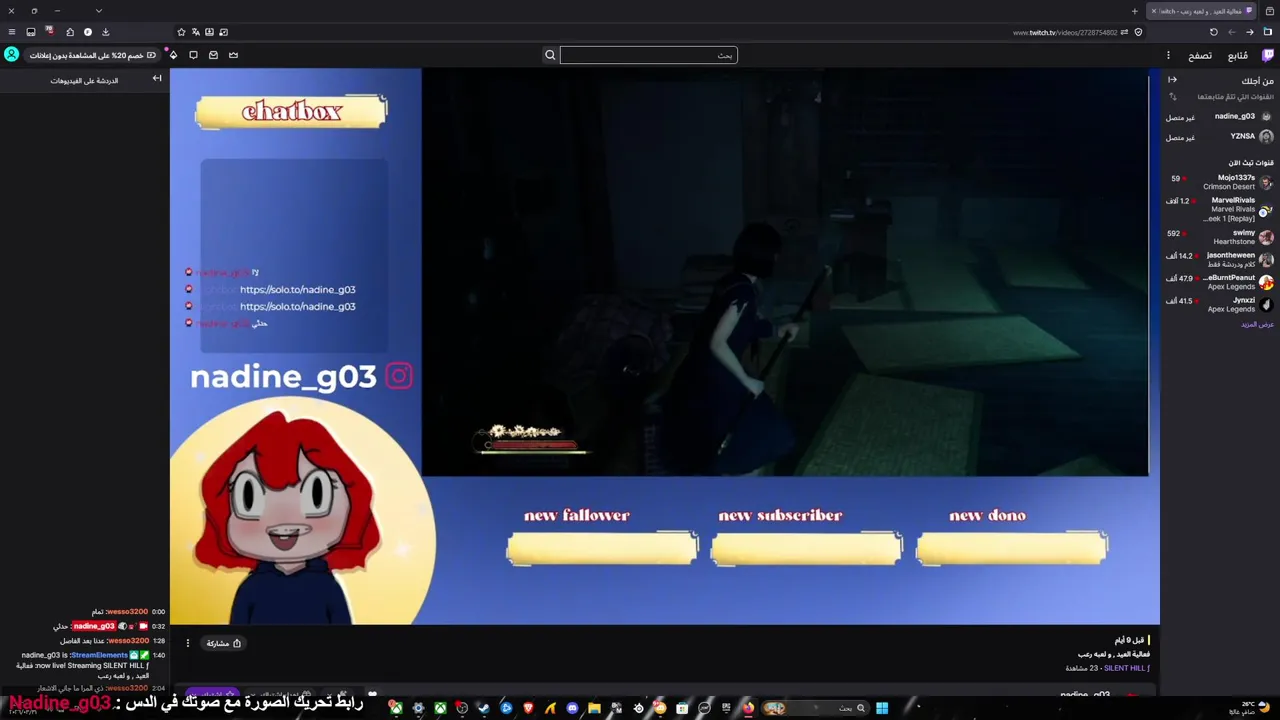The image size is (1280, 720).
Task: Click the twitch.tv address bar URL
Action: coord(1065,32)
